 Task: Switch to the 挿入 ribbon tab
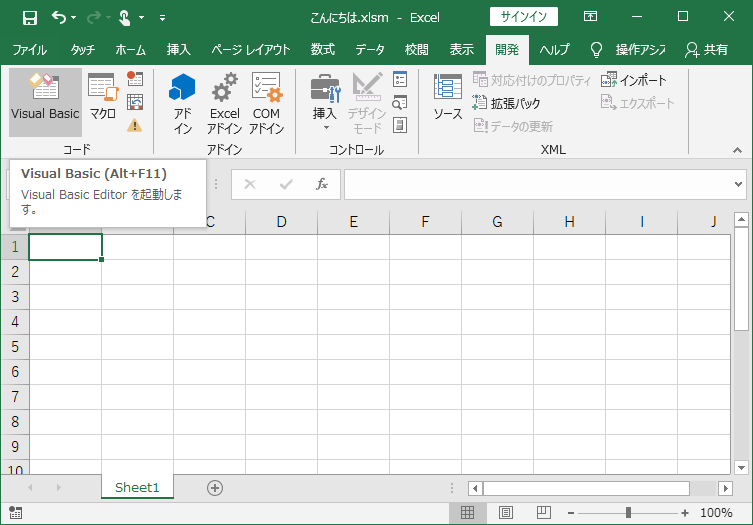tap(179, 49)
